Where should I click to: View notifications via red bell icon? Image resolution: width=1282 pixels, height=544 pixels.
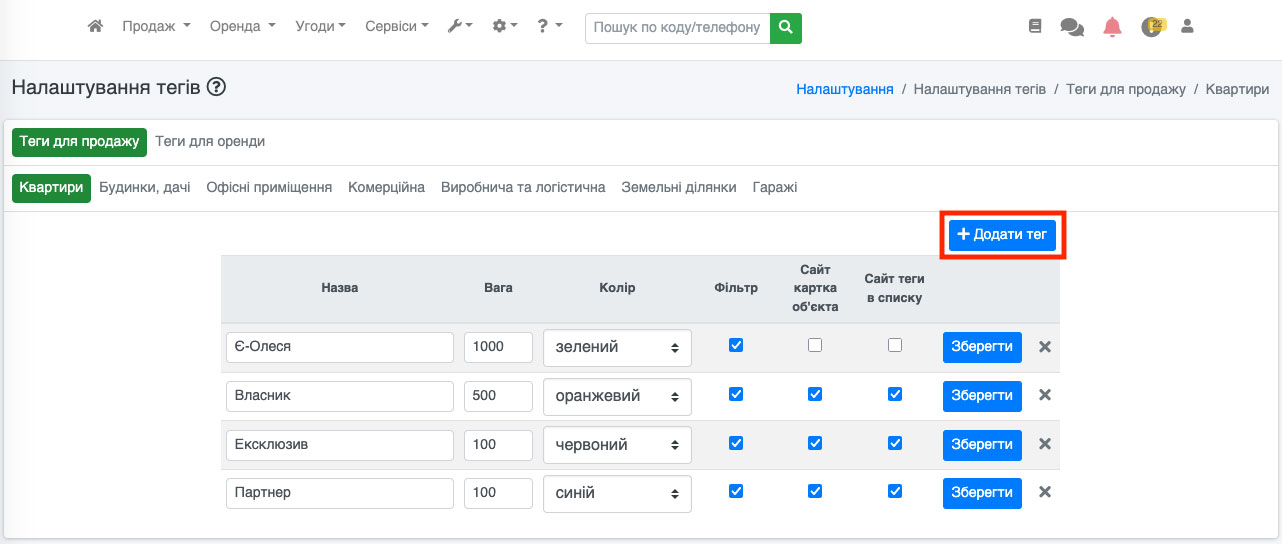pyautogui.click(x=1112, y=27)
